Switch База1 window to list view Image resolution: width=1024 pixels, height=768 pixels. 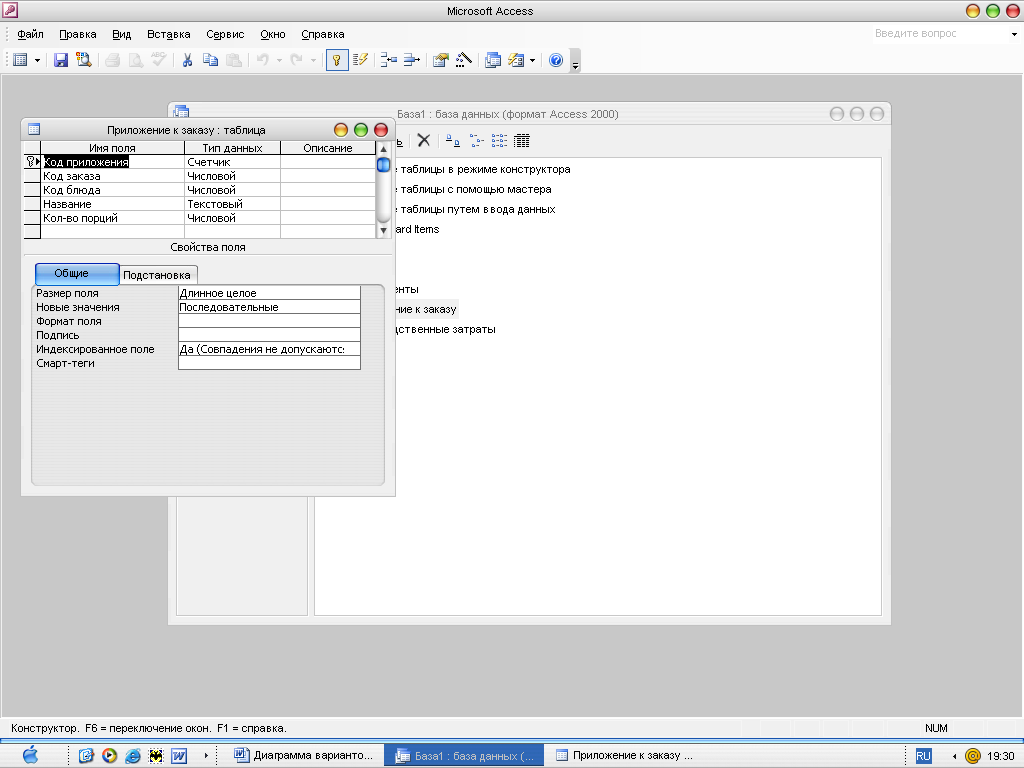499,140
